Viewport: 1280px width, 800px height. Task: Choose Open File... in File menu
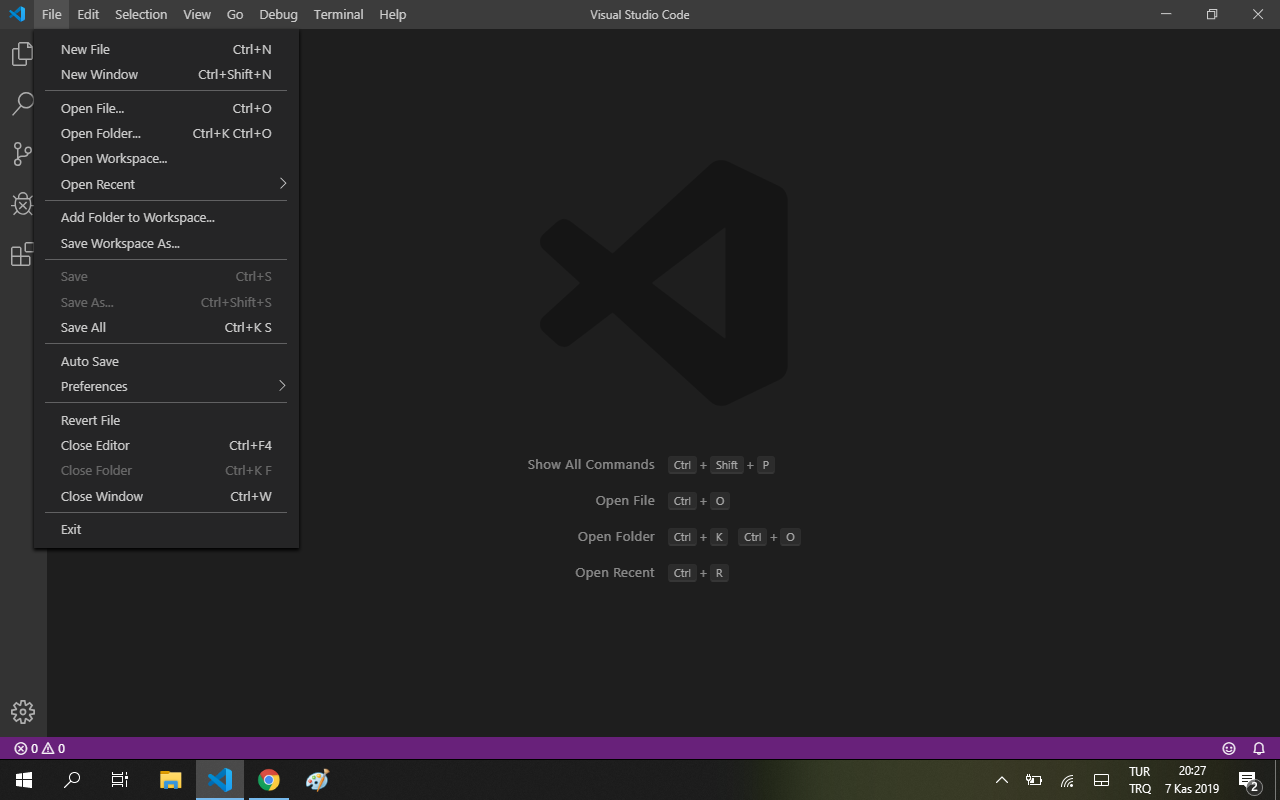coord(166,108)
